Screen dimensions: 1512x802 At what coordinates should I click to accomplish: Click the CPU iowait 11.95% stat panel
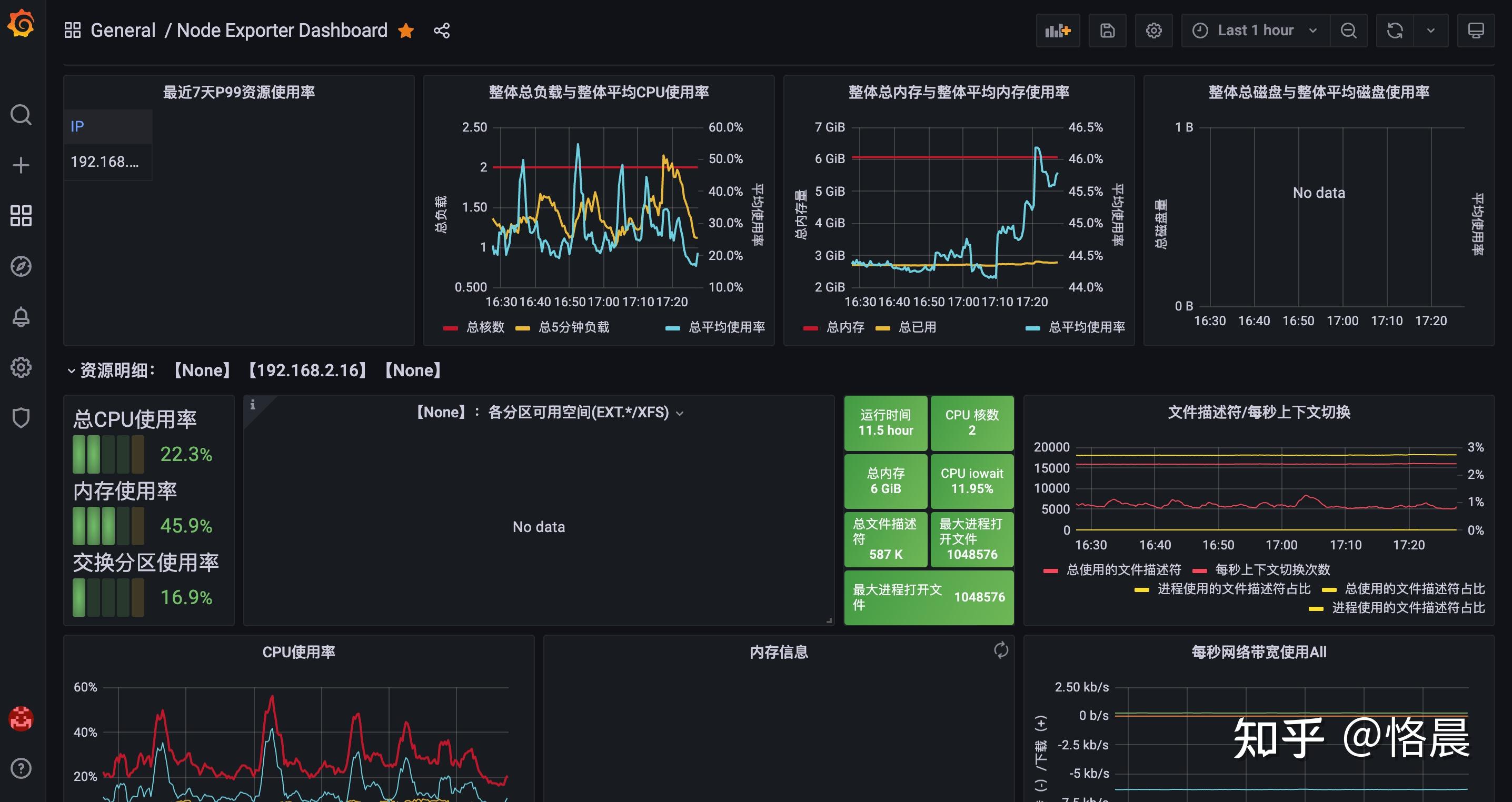971,481
